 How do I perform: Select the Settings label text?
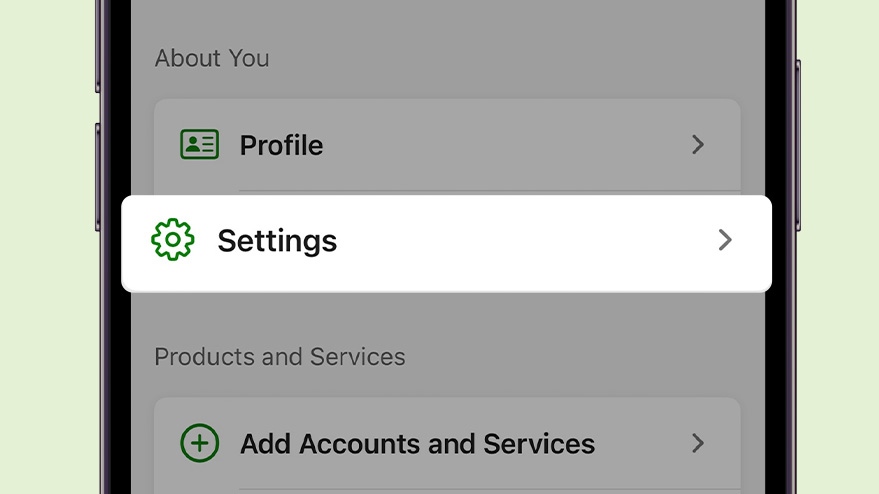tap(277, 242)
